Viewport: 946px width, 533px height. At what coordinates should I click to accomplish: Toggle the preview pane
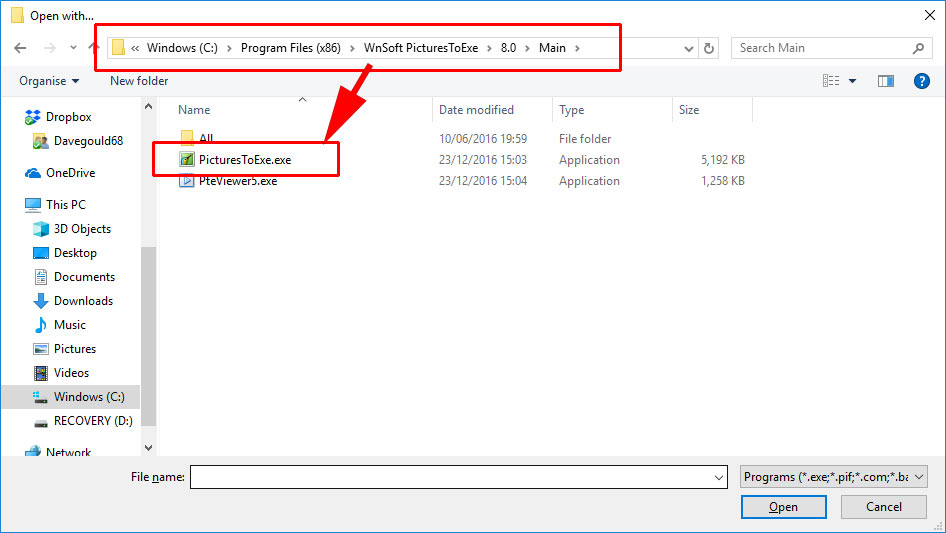coord(886,81)
